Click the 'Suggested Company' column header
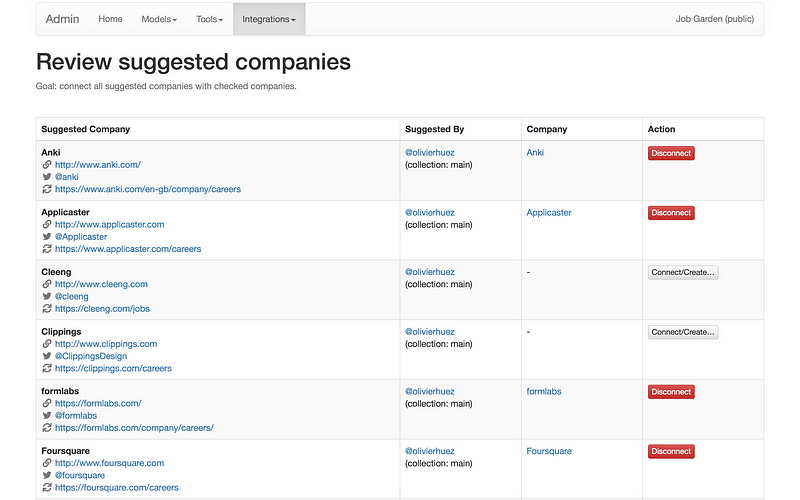This screenshot has width=800, height=500. point(86,129)
